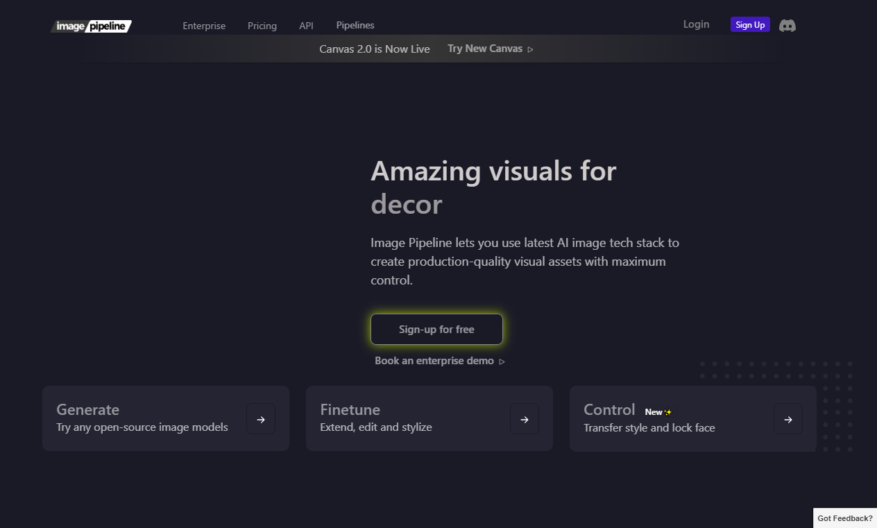
Task: Click the Sign-up for free button
Action: (x=436, y=329)
